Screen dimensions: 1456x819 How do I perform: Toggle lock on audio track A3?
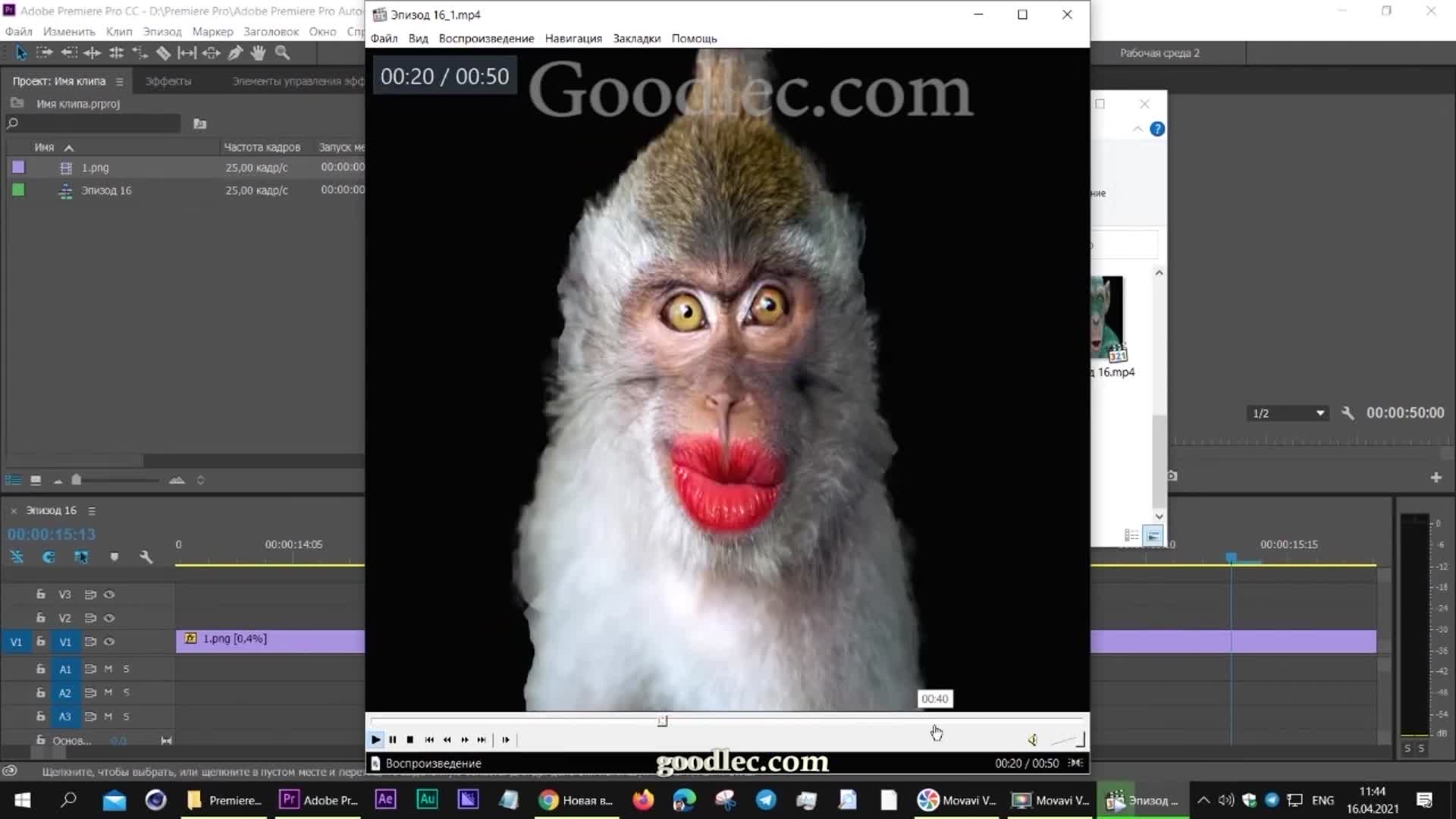pos(41,716)
